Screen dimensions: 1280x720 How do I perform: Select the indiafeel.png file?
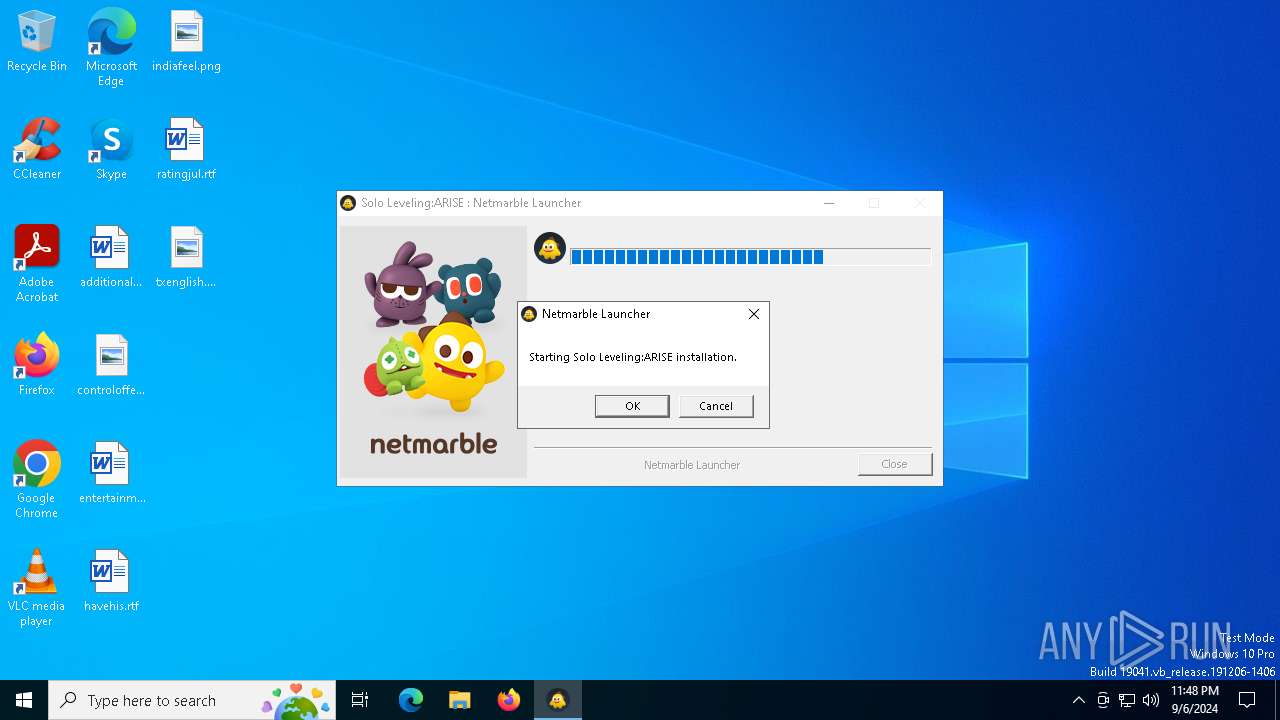click(187, 42)
